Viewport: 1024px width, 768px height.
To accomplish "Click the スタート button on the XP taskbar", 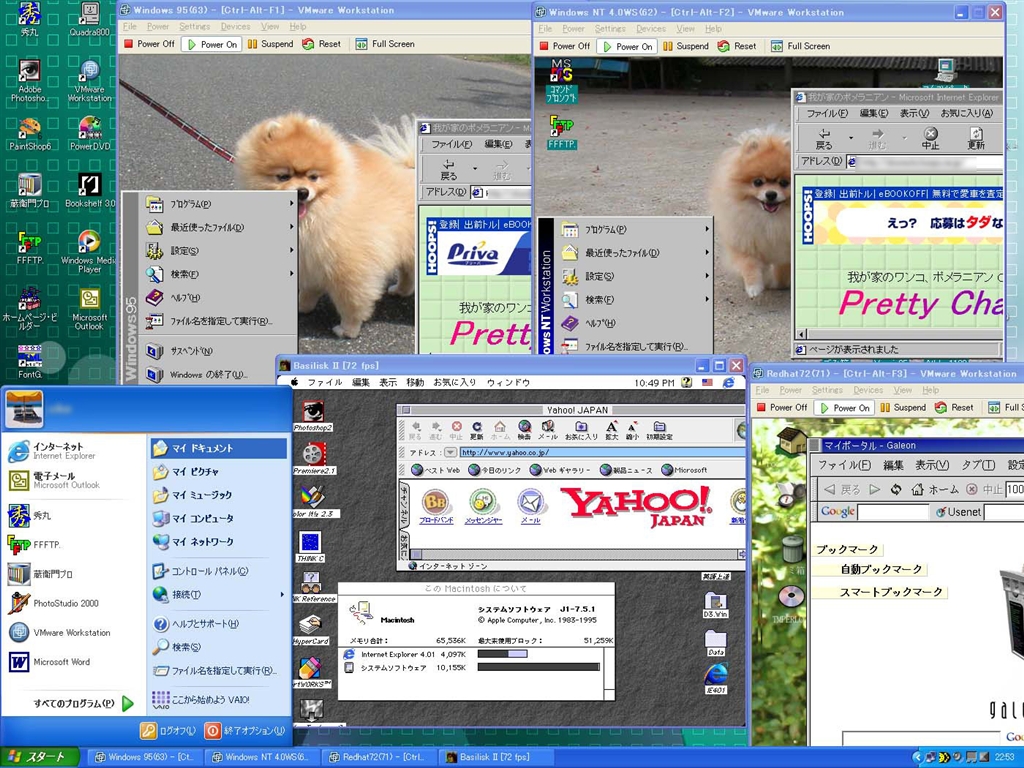I will 39,757.
